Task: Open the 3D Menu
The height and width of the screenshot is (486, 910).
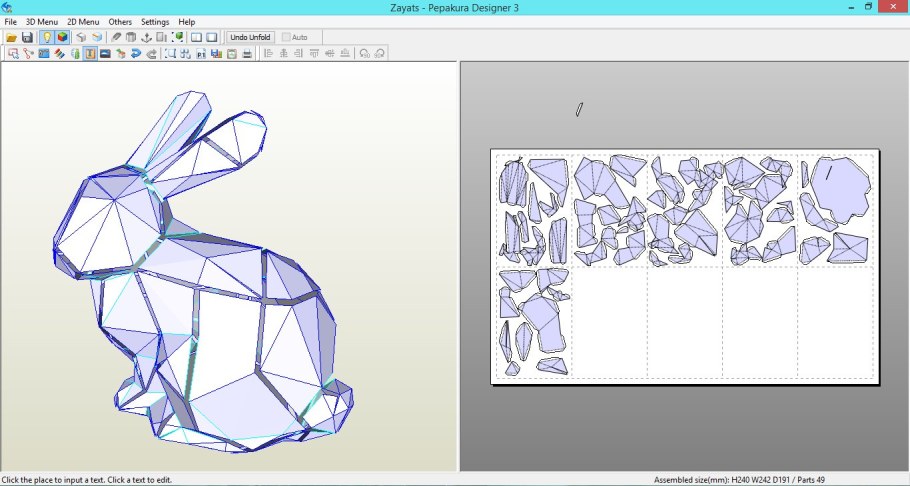Action: coord(42,21)
